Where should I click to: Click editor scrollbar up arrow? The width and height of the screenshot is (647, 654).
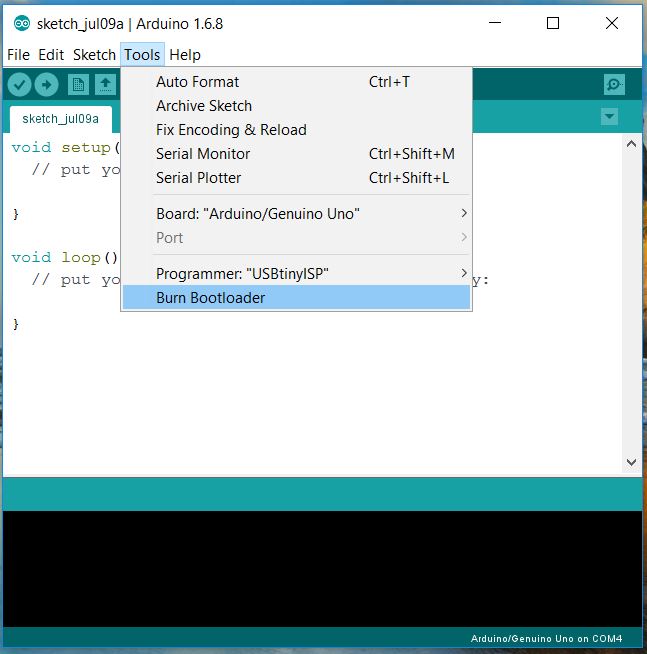[x=631, y=144]
